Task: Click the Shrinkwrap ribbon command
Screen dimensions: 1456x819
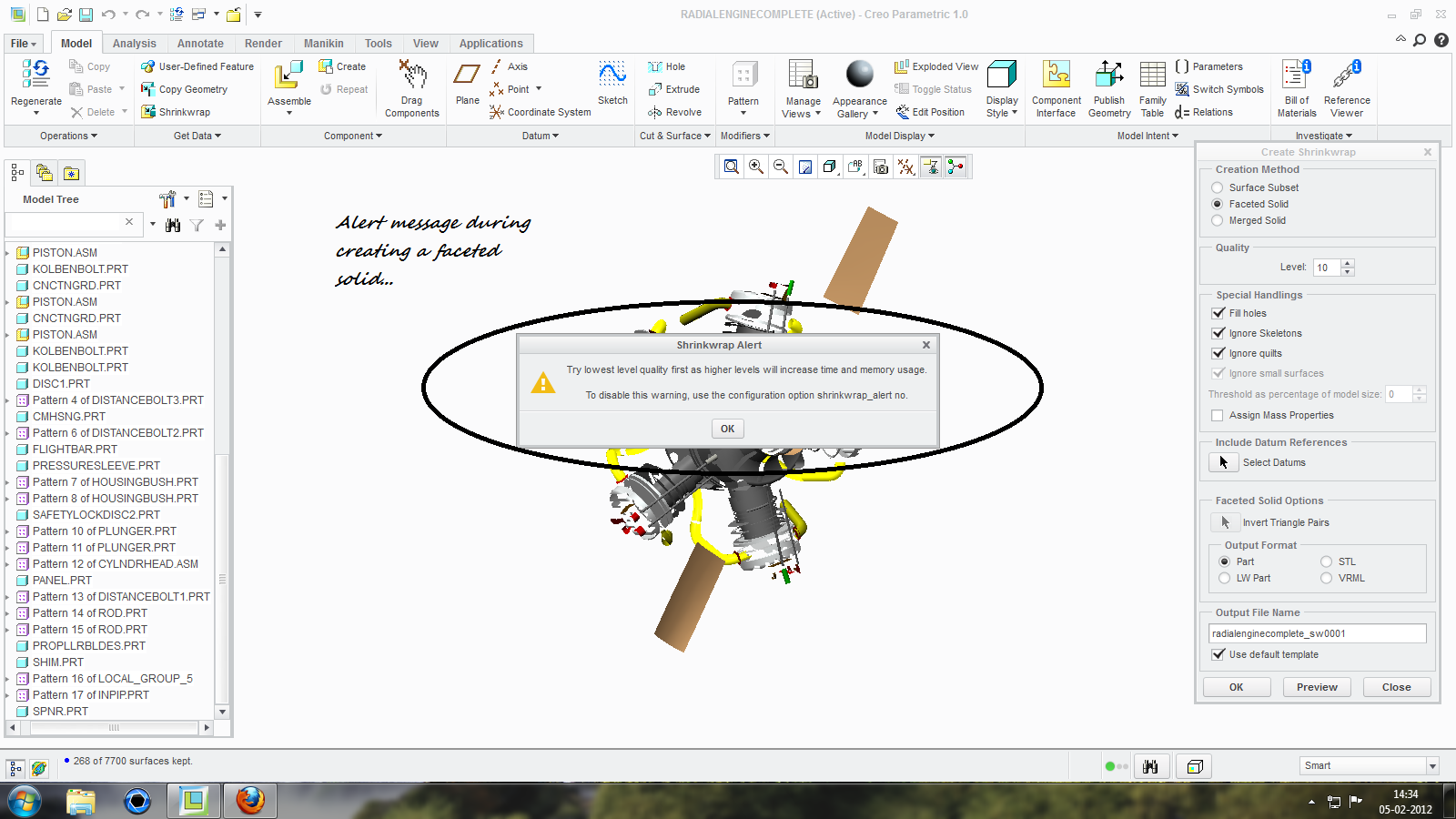Action: pyautogui.click(x=176, y=112)
